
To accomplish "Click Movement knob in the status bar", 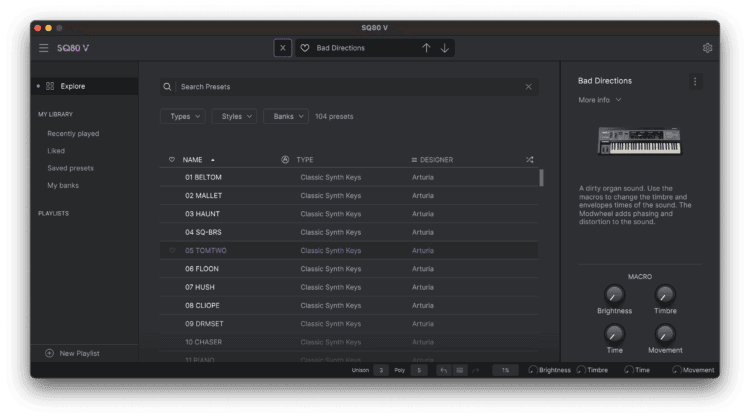I will pos(676,370).
